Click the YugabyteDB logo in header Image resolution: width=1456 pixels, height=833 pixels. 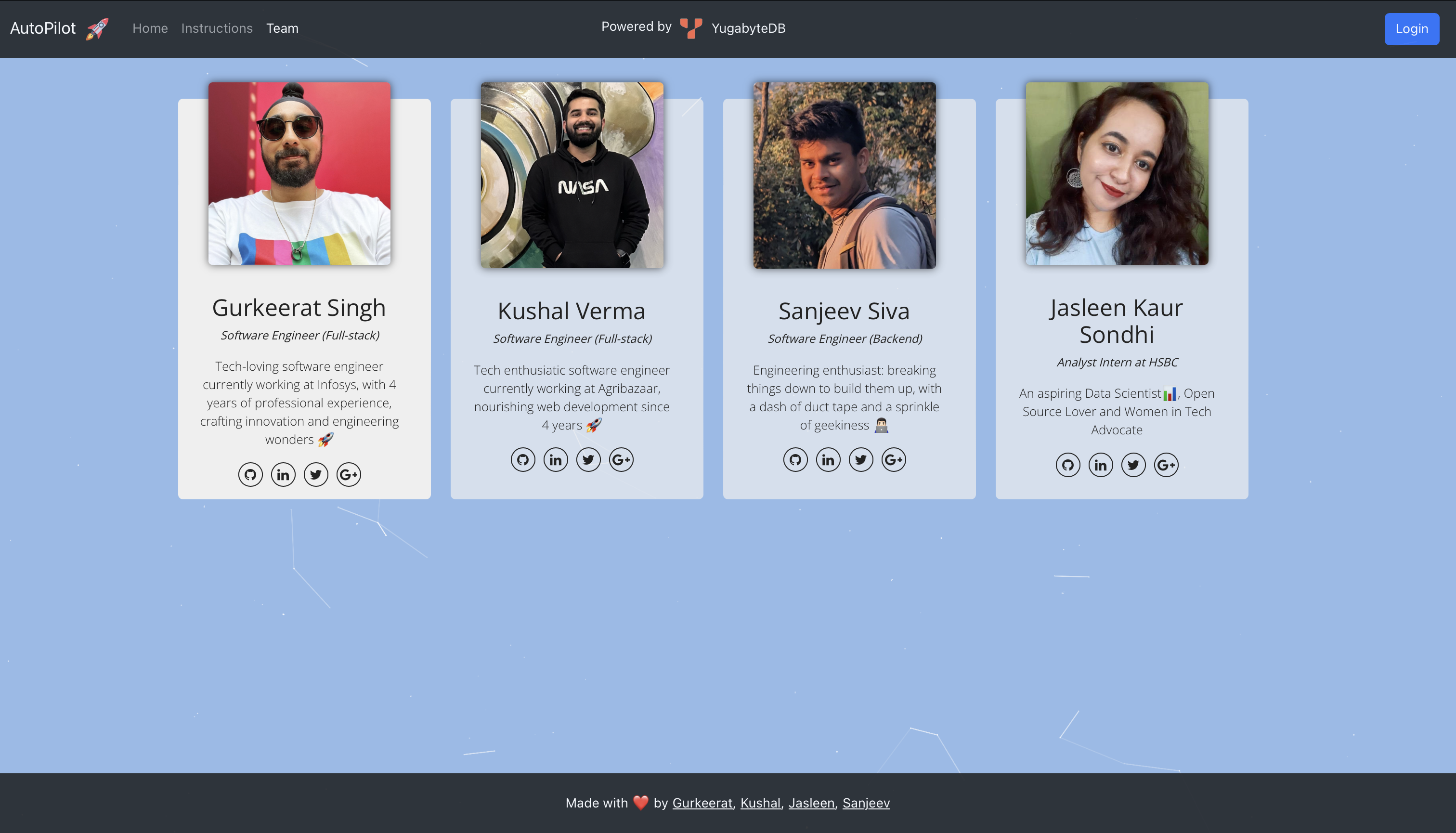click(x=690, y=28)
